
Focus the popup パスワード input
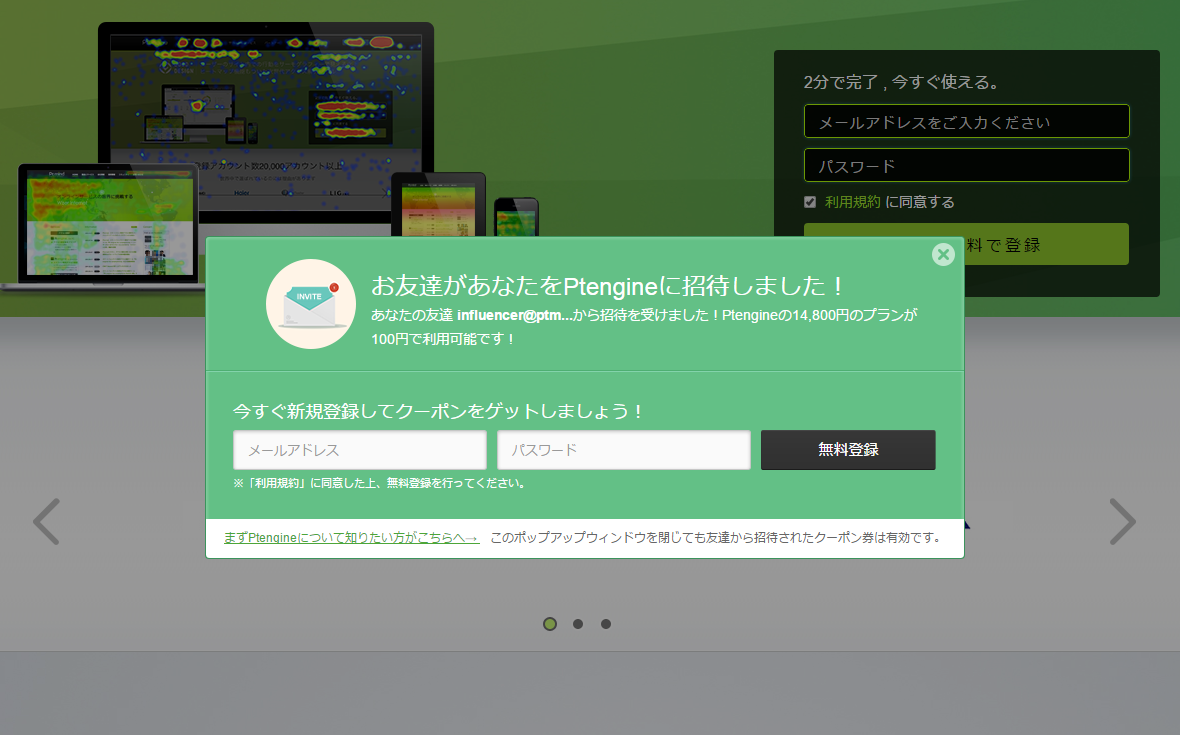624,450
